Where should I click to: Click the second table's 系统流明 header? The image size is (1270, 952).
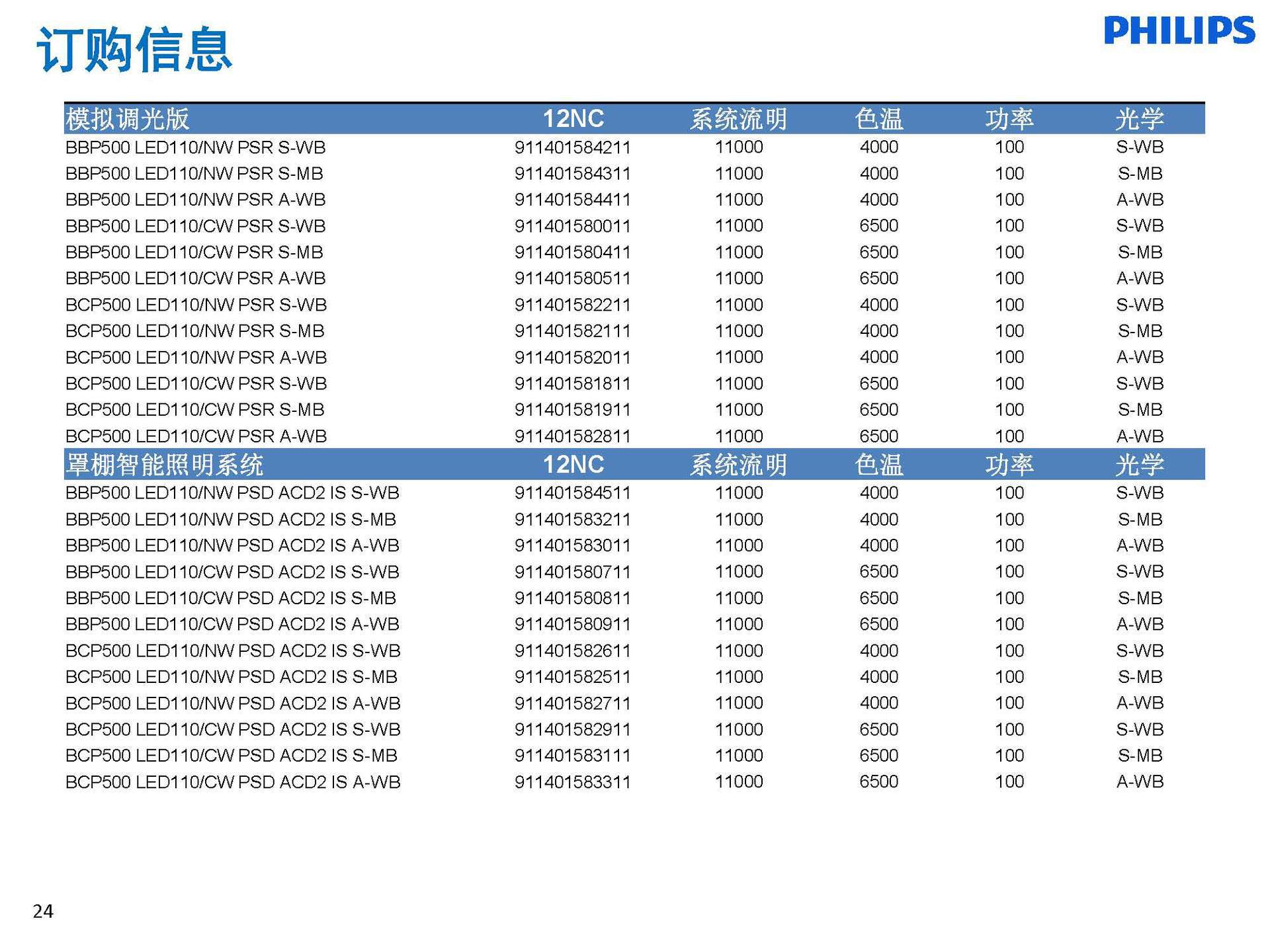[x=738, y=465]
